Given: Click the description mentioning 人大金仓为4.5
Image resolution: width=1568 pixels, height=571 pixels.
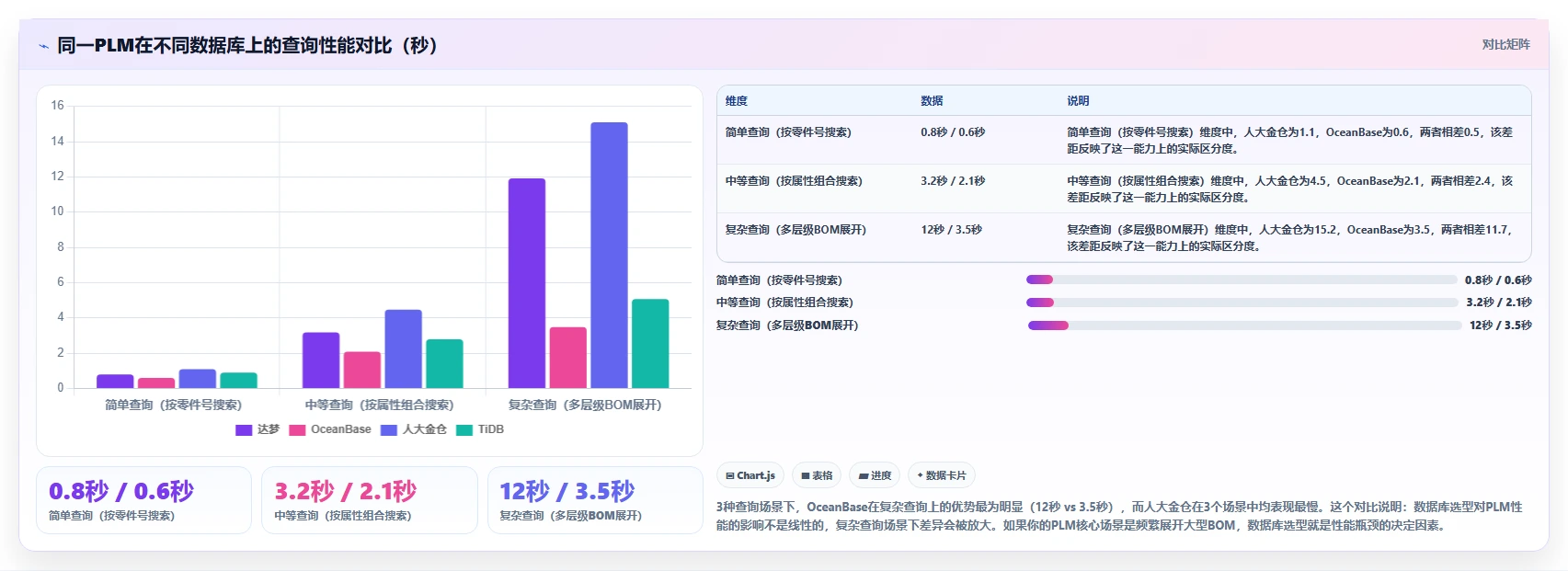Looking at the screenshot, I should pyautogui.click(x=1289, y=189).
